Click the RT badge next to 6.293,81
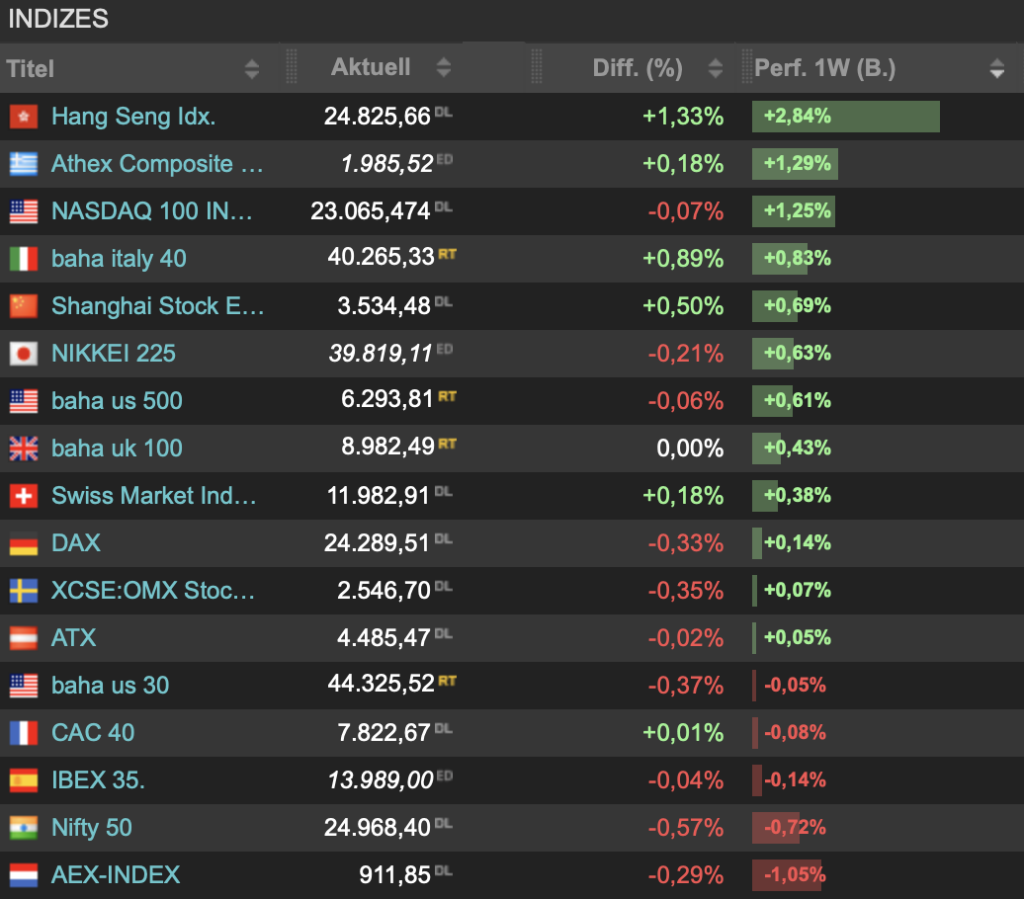 447,396
